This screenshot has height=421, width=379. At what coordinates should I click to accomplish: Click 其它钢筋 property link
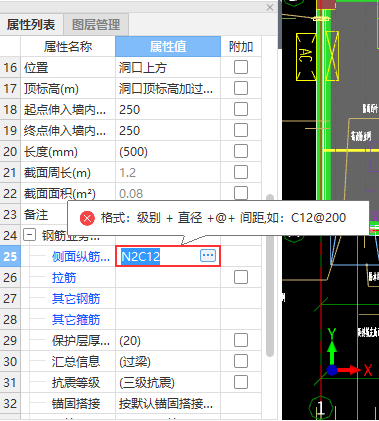pyautogui.click(x=76, y=299)
